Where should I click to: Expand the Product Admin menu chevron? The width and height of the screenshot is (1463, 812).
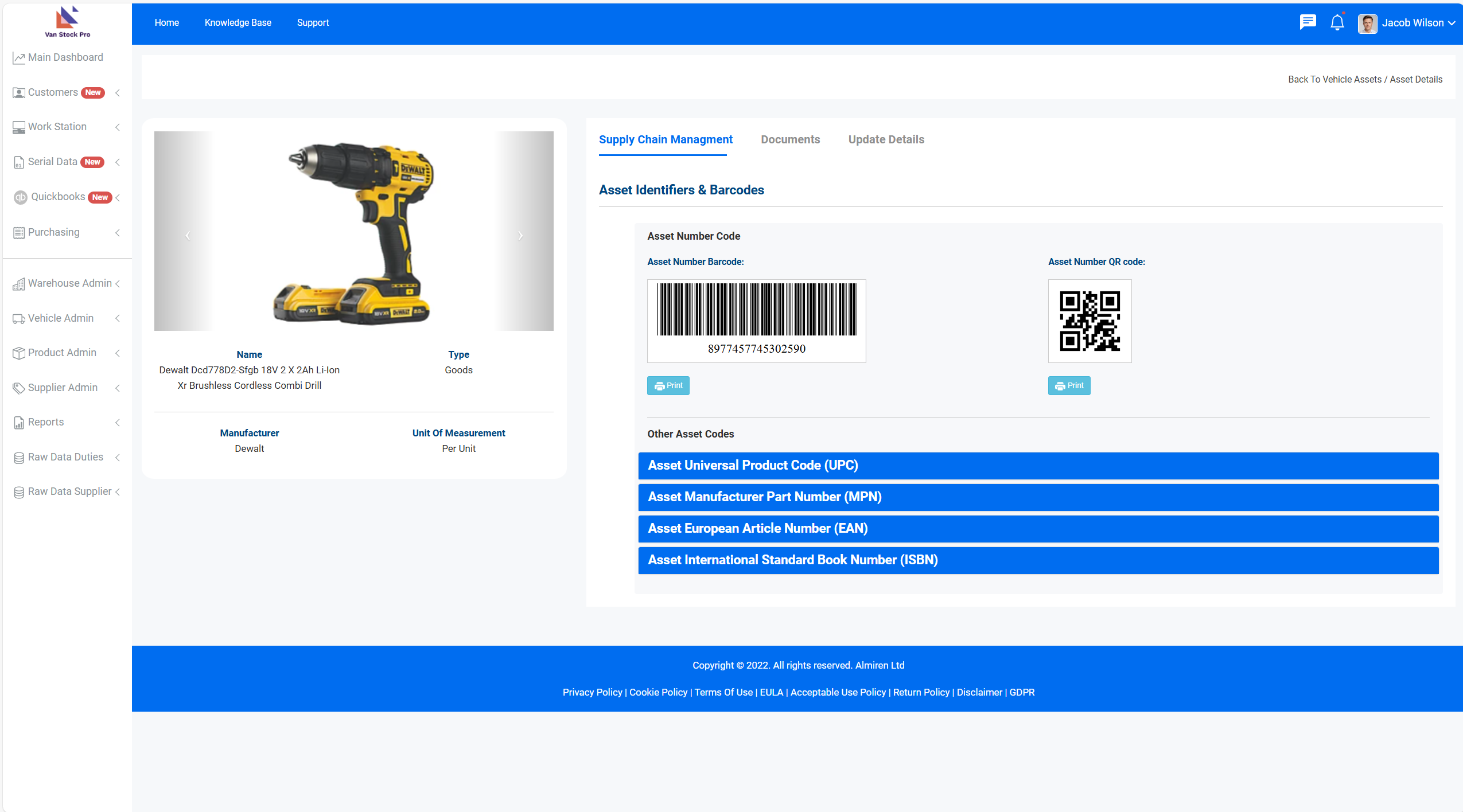pos(118,353)
